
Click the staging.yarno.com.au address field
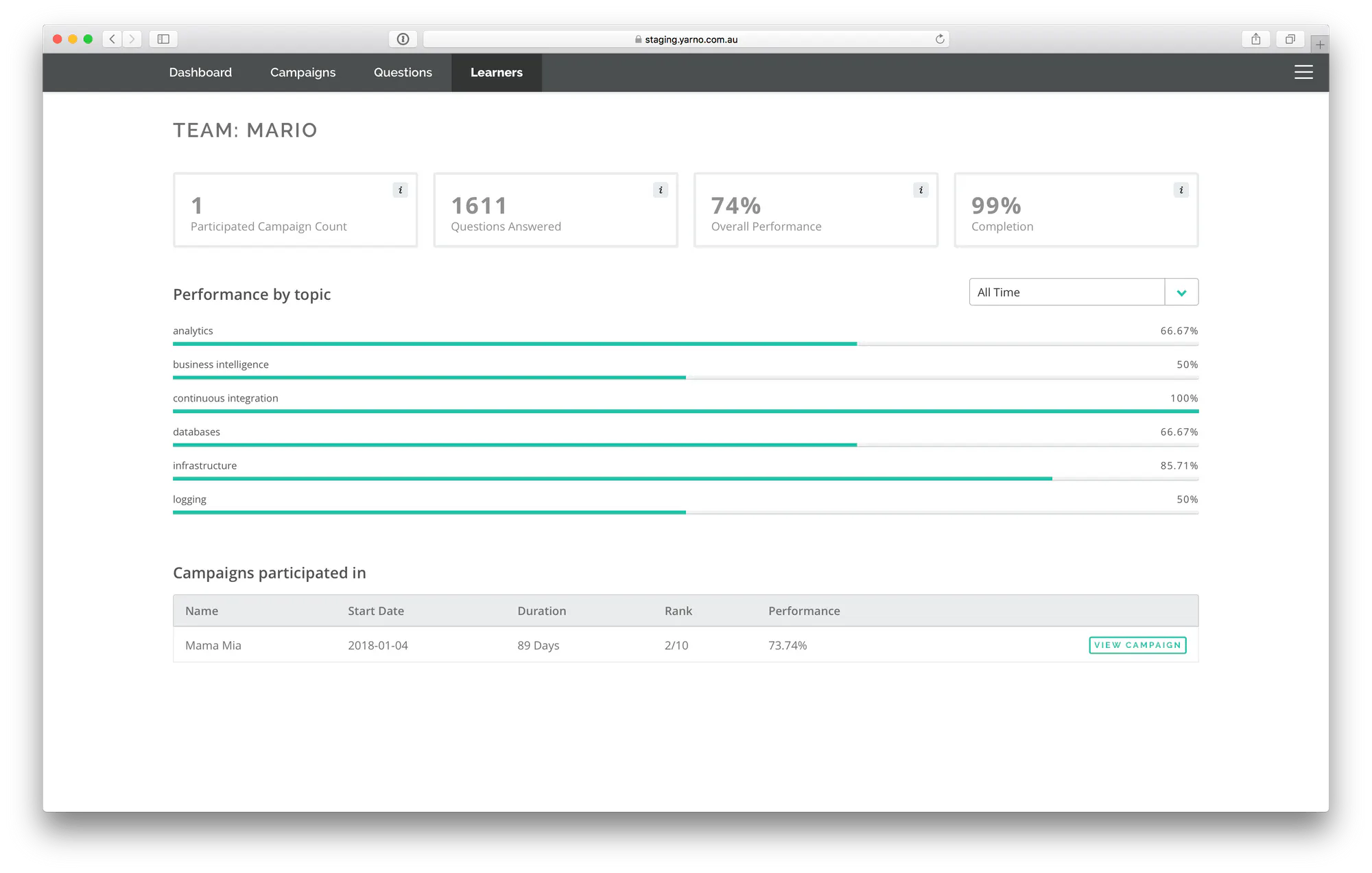tap(686, 39)
